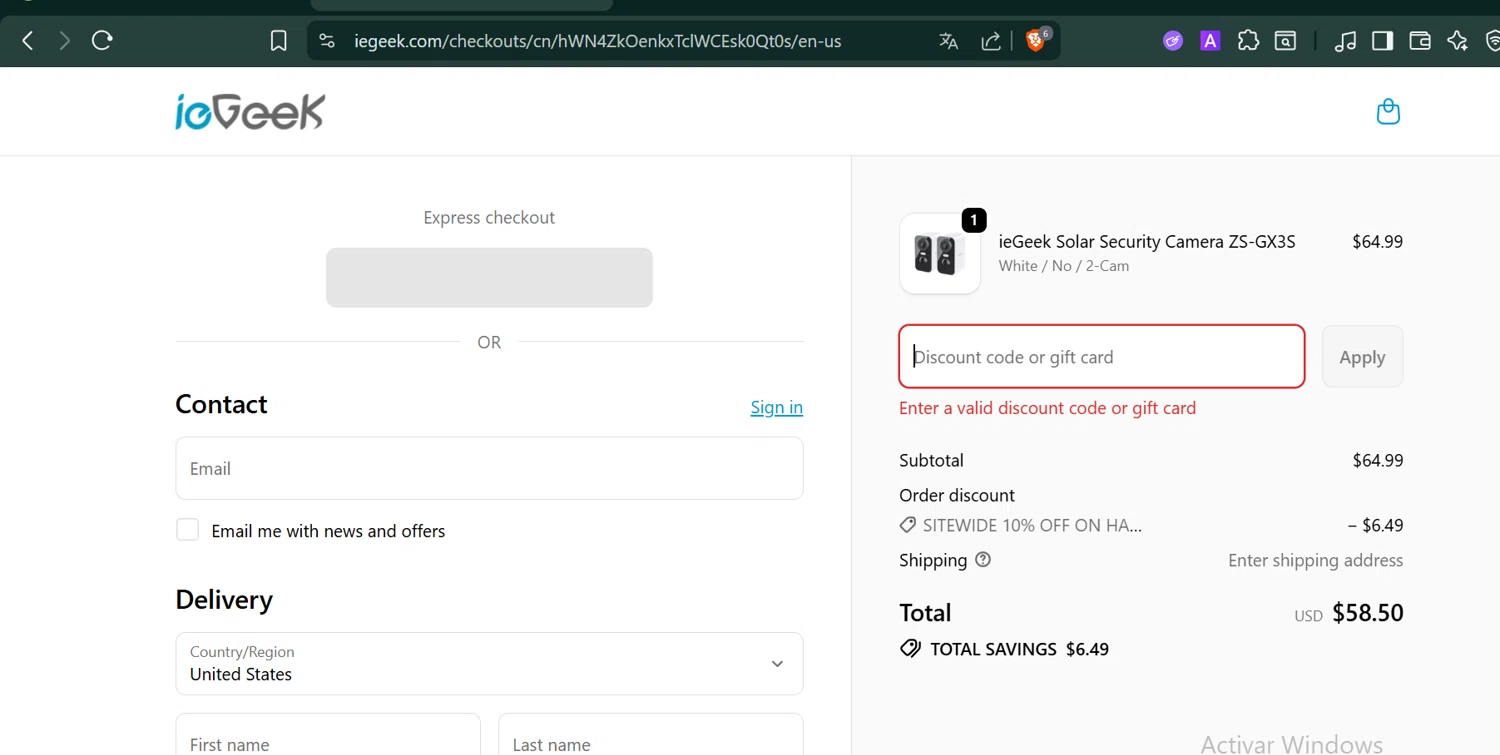Click 'TOTAL SAVINGS $6.49' text

(1019, 649)
